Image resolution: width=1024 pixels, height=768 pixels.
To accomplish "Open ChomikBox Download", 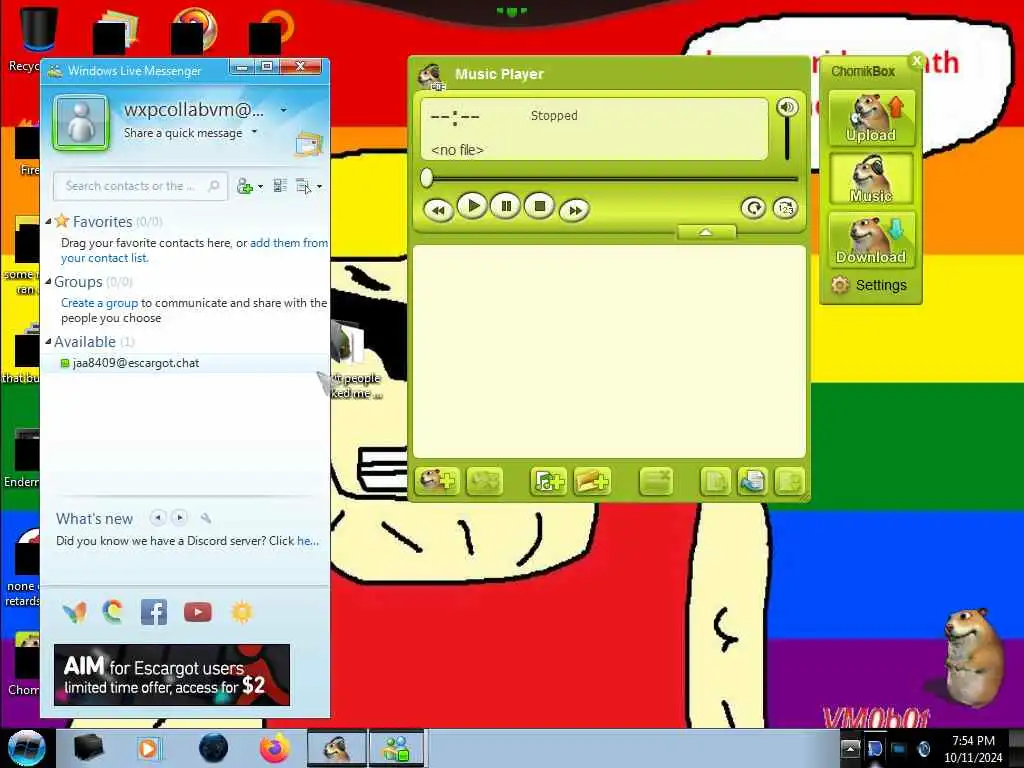I will pos(871,240).
